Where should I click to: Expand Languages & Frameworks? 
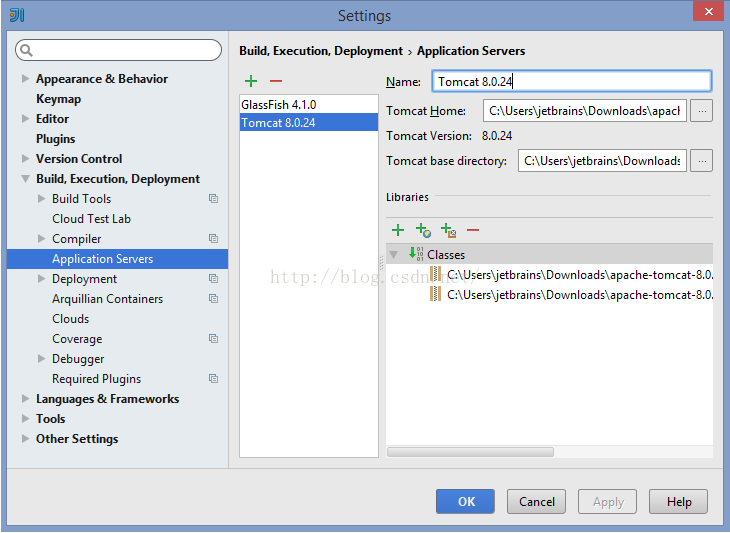point(26,398)
